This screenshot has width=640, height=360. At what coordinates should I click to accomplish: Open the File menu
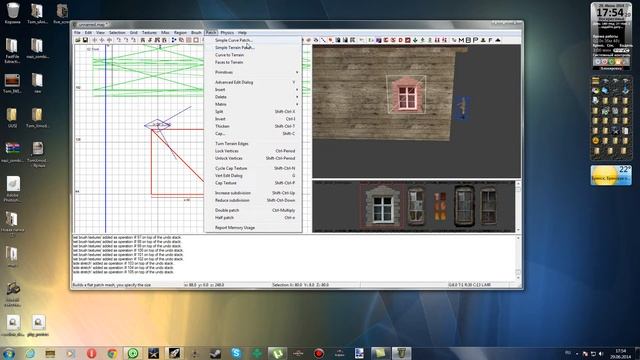click(x=77, y=33)
